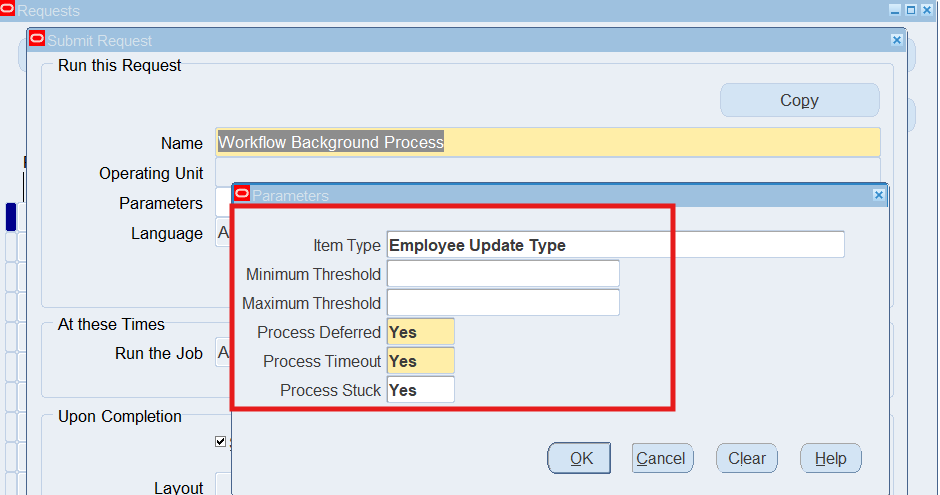Select the Process Deferred value field

coord(420,332)
